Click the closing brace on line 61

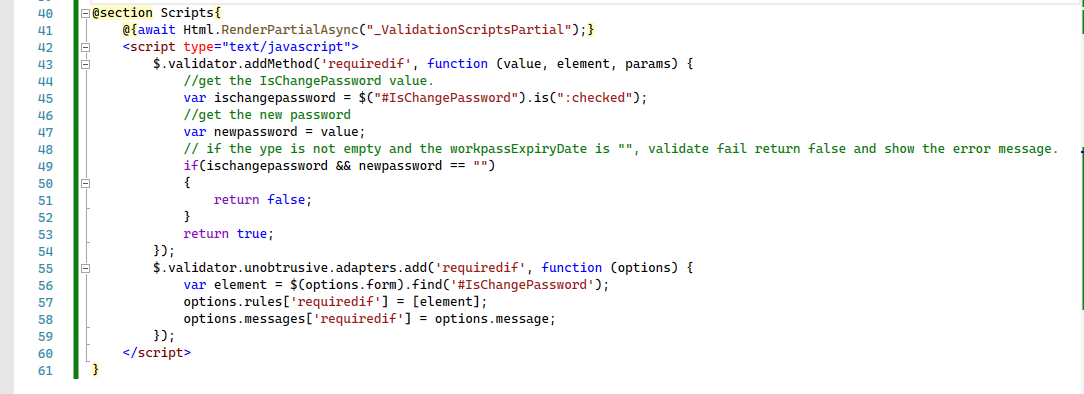point(96,370)
